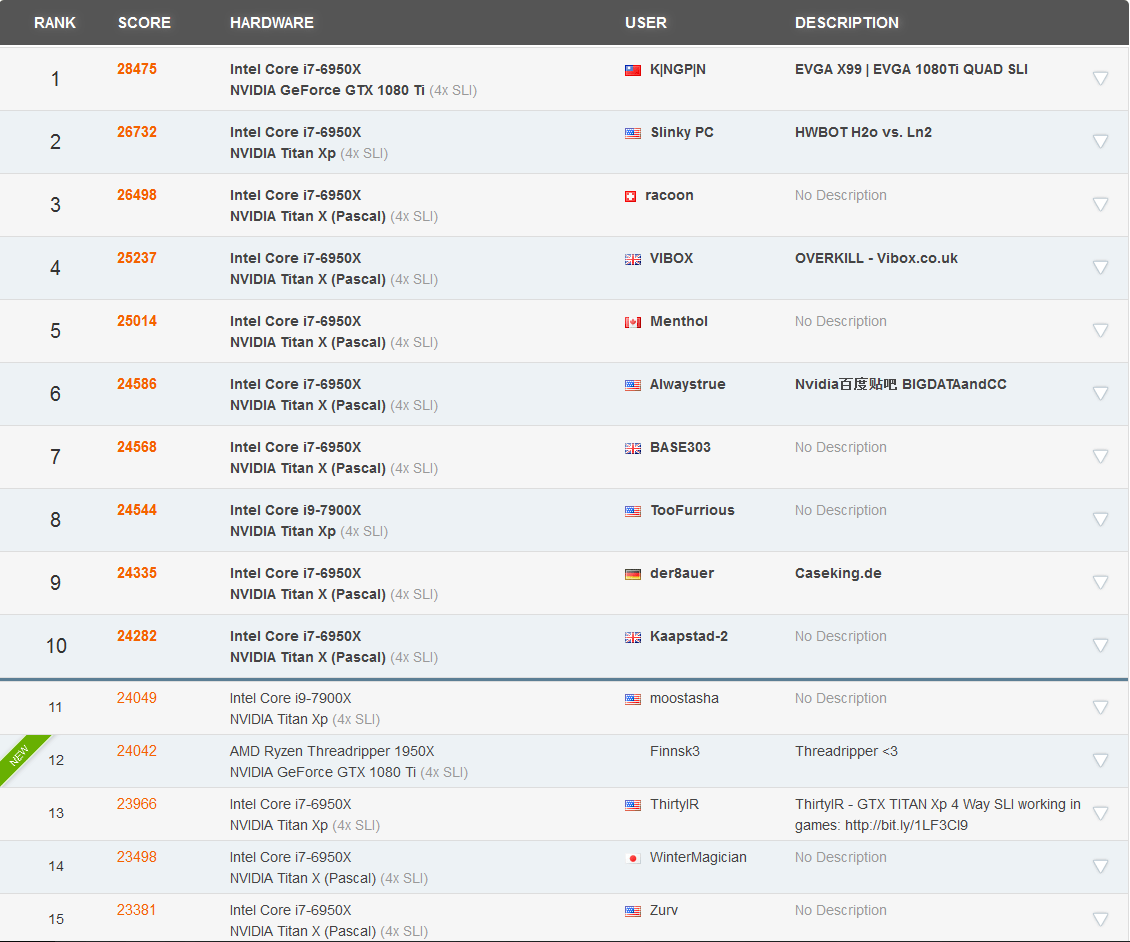Open score 25237 result

tap(137, 258)
